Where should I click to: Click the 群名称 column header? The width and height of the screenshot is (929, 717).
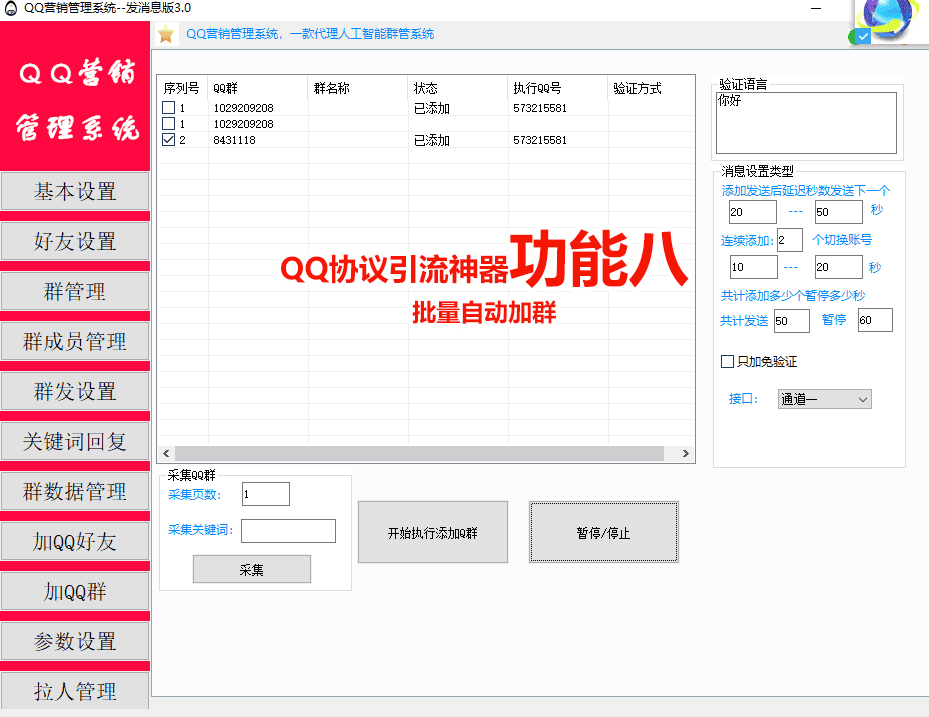(358, 88)
